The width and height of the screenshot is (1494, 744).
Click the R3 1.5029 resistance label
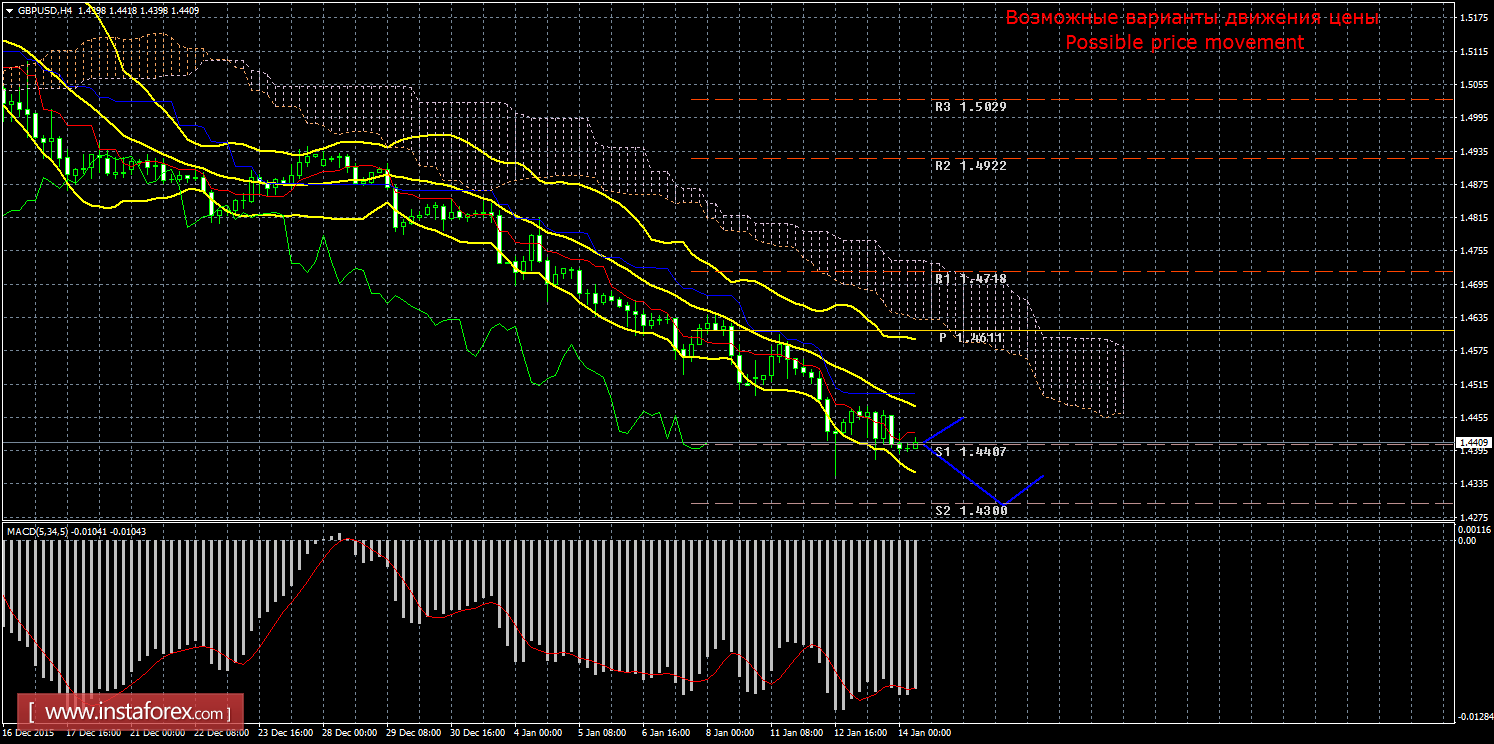(969, 107)
